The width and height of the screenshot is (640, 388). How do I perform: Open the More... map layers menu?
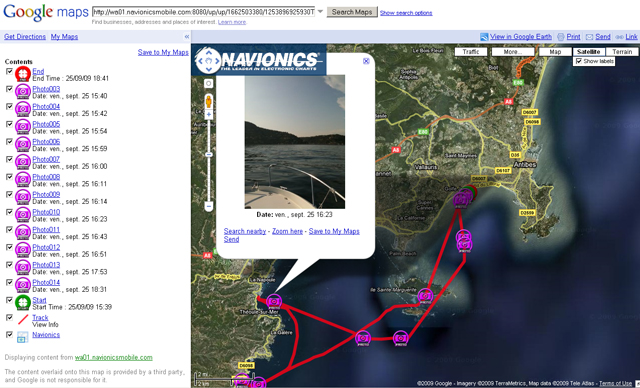click(513, 52)
